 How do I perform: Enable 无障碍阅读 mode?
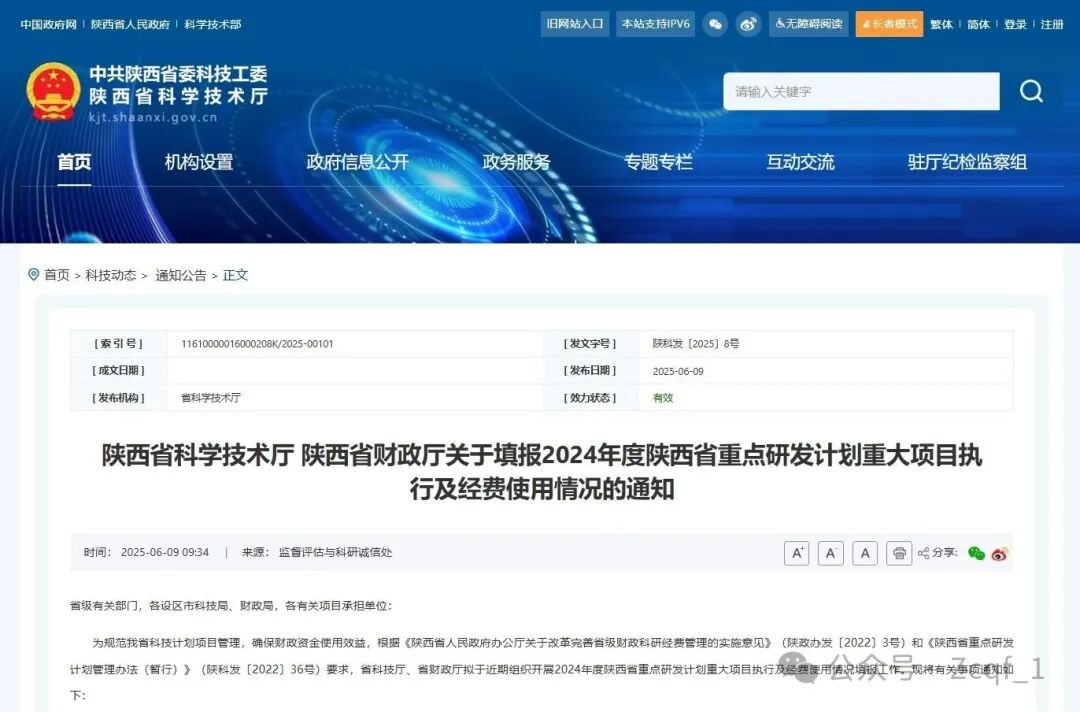809,24
